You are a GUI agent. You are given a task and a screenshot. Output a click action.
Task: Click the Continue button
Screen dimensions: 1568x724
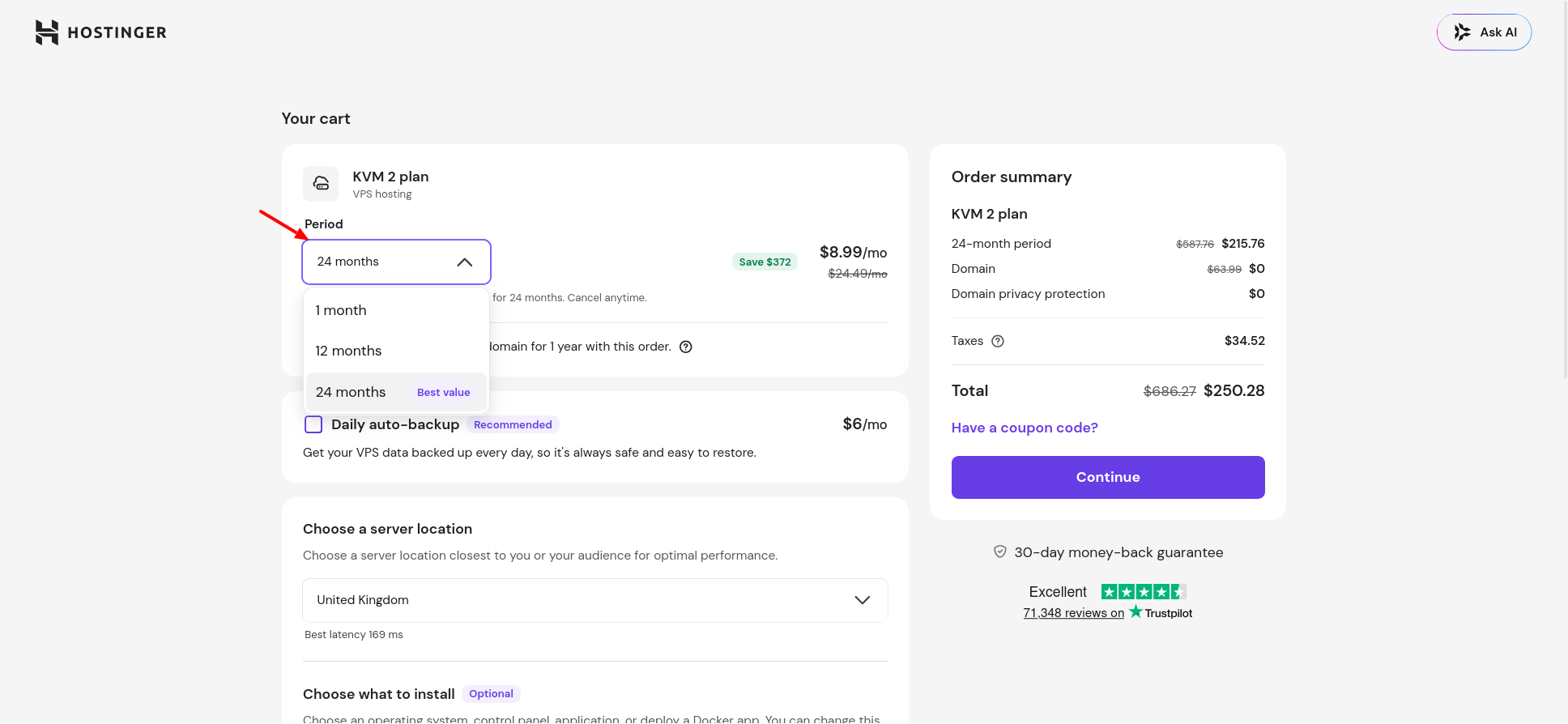click(x=1108, y=477)
